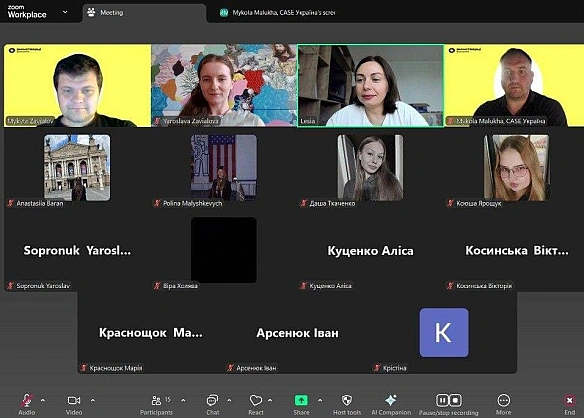Click Ксюша Ярощук profile picture
This screenshot has height=418, width=584.
click(517, 168)
